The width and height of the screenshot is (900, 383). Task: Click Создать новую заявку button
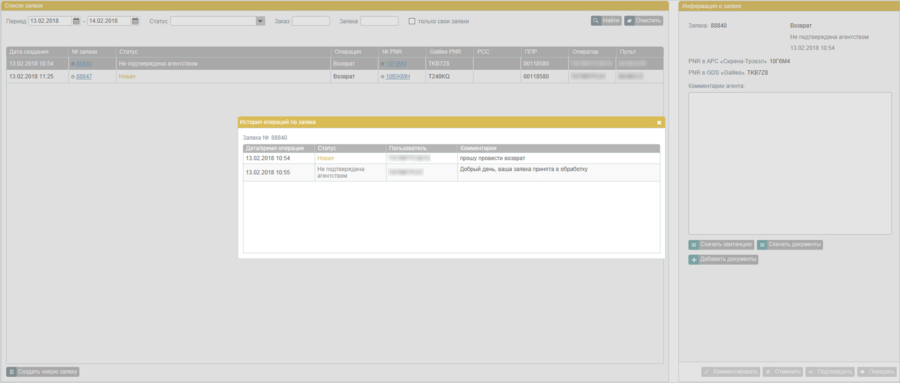click(43, 372)
